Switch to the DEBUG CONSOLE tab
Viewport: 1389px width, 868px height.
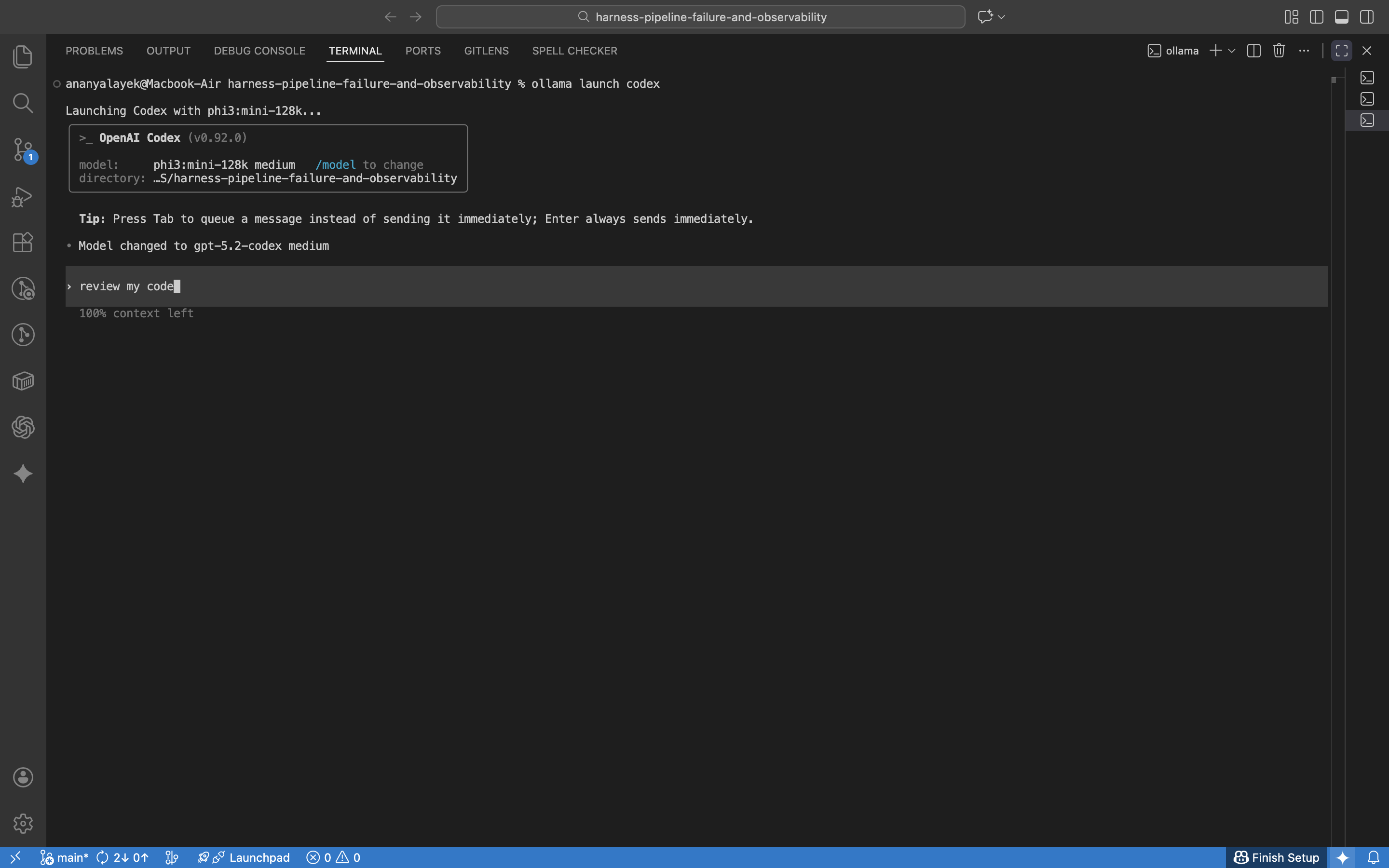pos(259,51)
